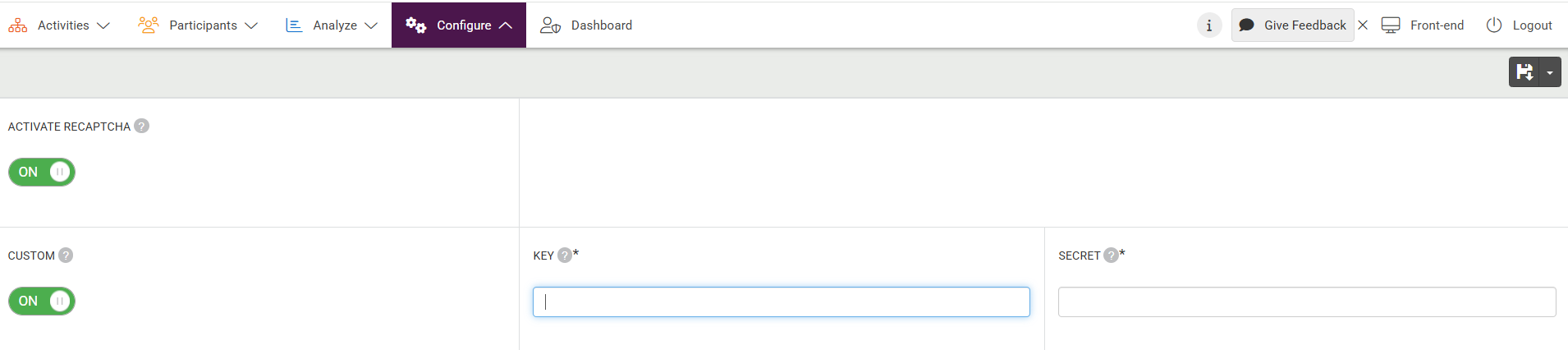Screen dimensions: 1568x350
Task: Click the Configure gears icon
Action: click(x=416, y=25)
